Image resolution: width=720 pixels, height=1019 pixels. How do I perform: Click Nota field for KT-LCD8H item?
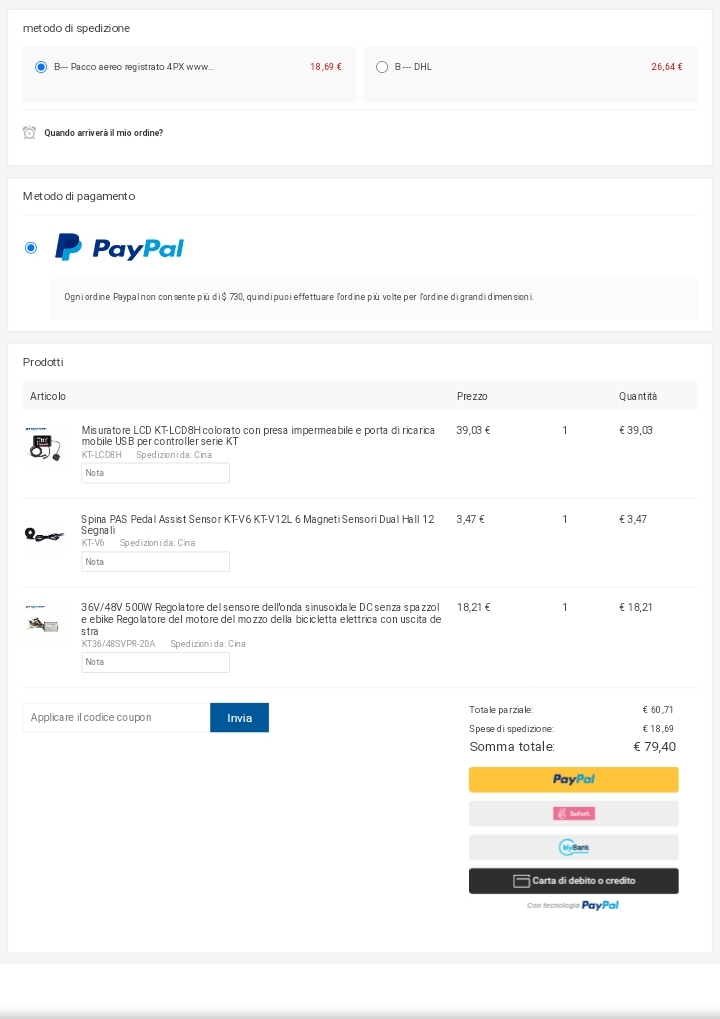pyautogui.click(x=155, y=473)
